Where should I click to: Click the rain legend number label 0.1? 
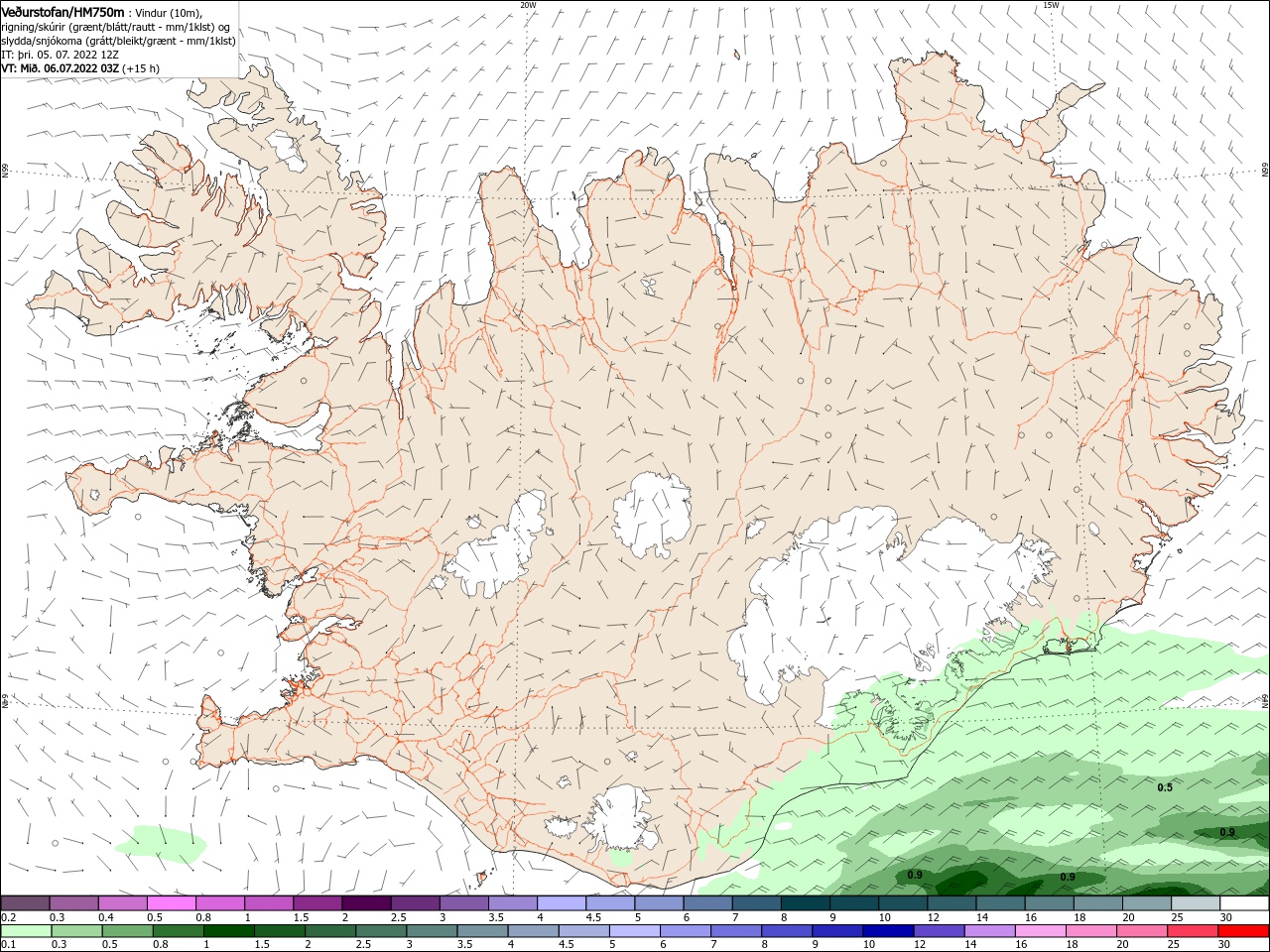[9, 945]
